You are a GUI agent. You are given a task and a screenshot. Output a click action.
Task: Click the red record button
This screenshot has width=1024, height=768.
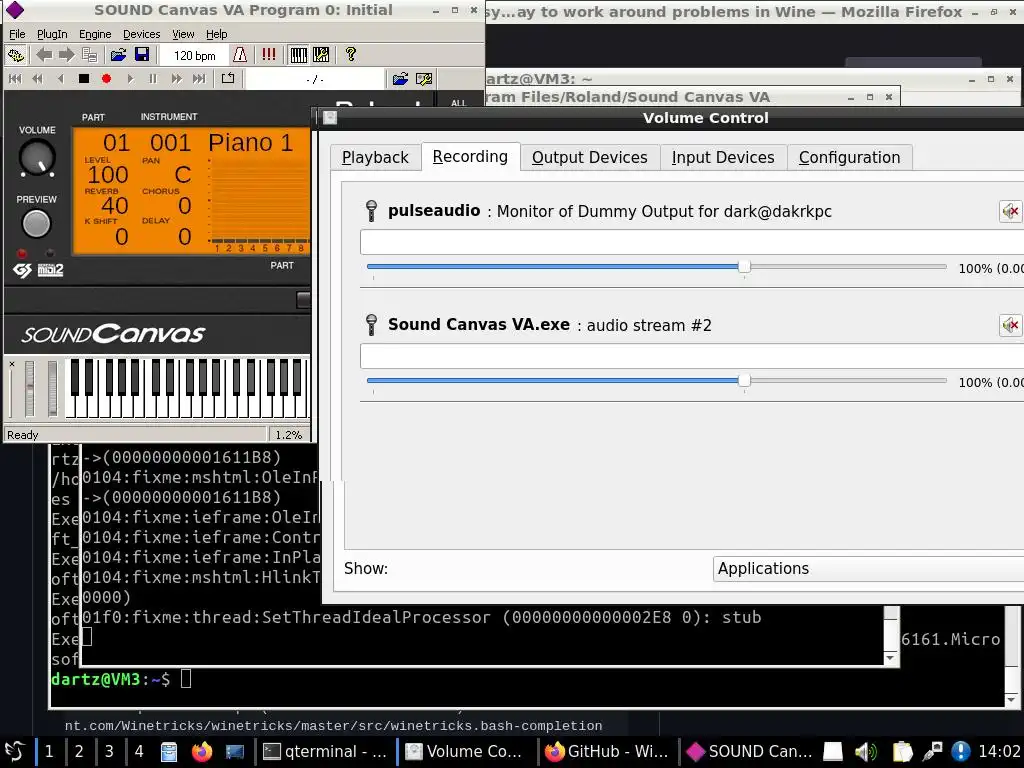pyautogui.click(x=106, y=79)
